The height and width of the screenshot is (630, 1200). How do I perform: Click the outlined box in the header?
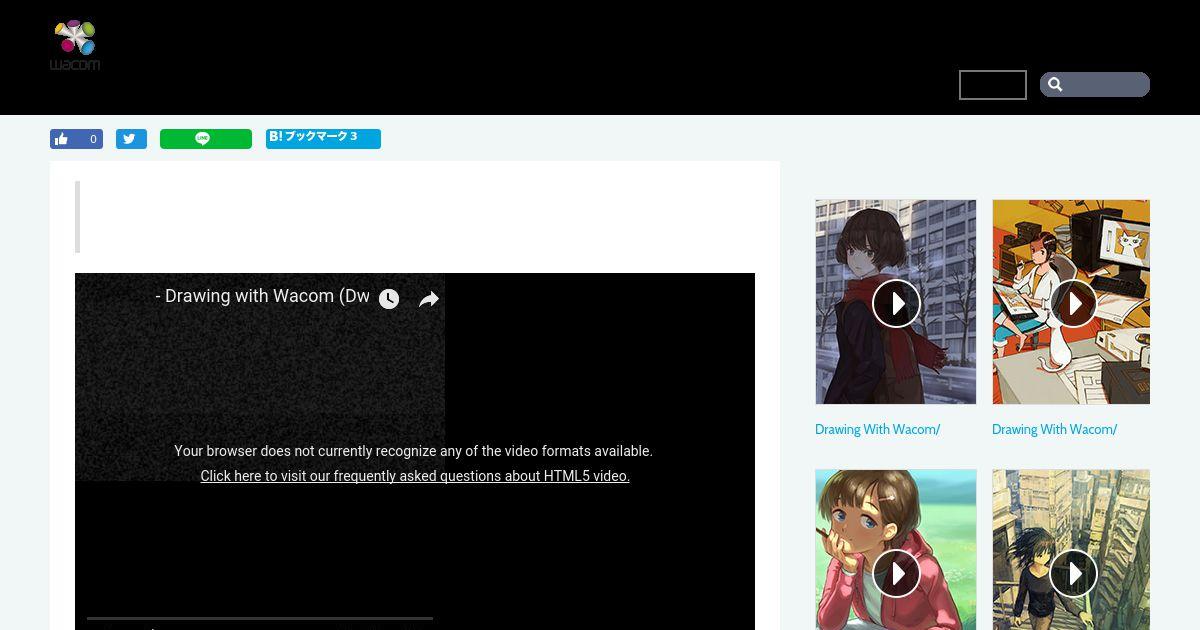click(993, 85)
